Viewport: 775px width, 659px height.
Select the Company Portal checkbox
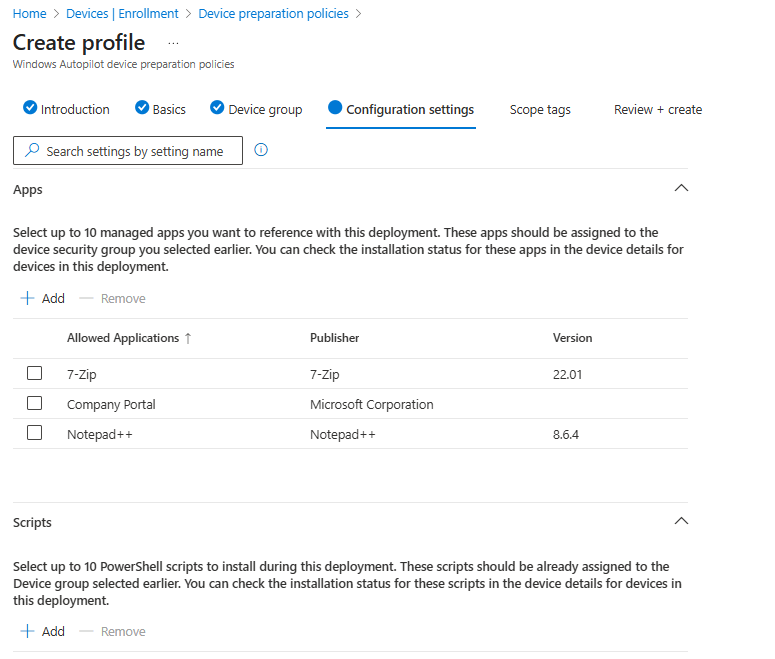coord(35,403)
